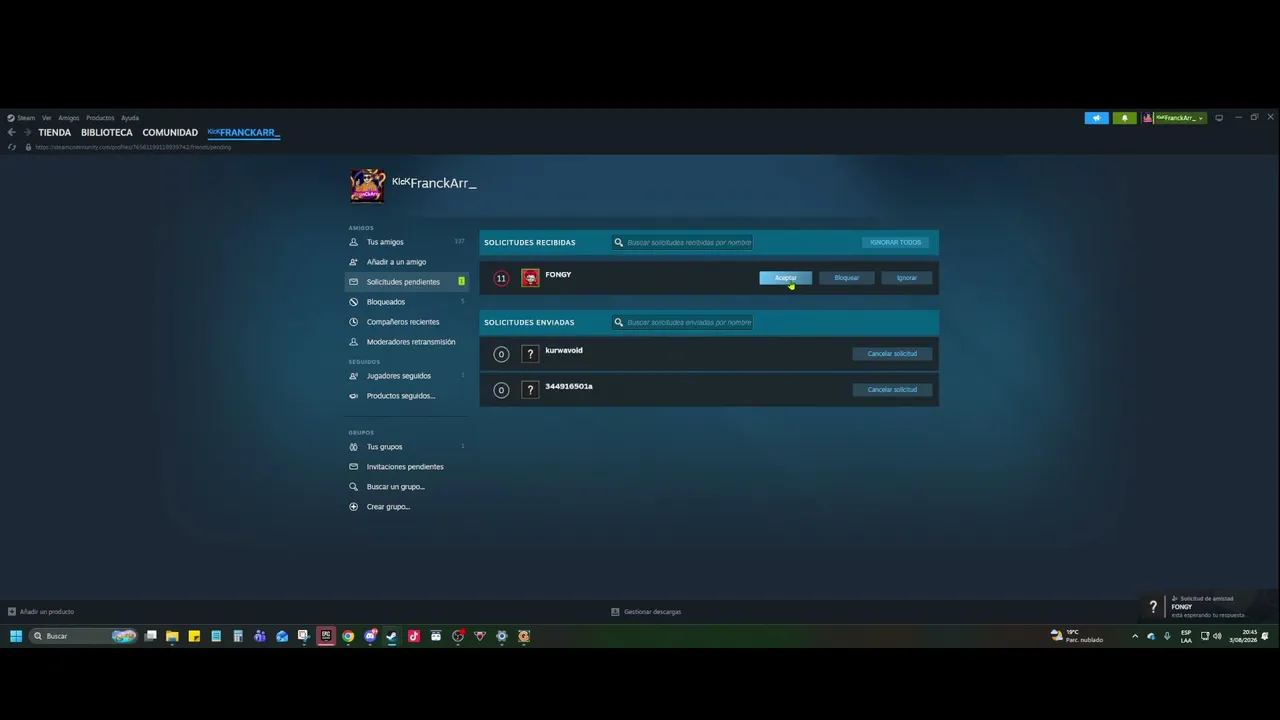
Task: Open 344916501a's profile name
Action: coord(569,387)
